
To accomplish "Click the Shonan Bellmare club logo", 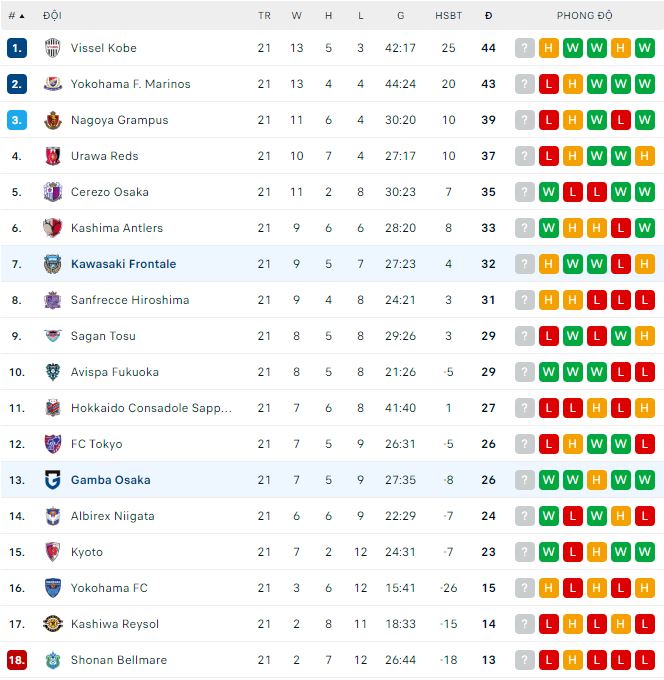I will click(x=53, y=660).
